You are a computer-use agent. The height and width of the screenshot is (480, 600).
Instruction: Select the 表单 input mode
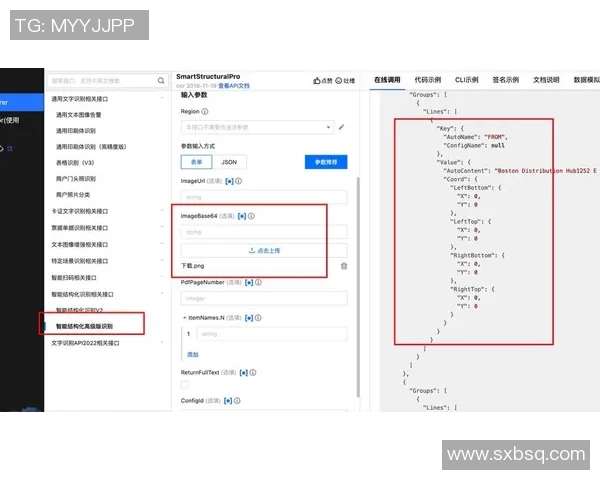coord(196,161)
